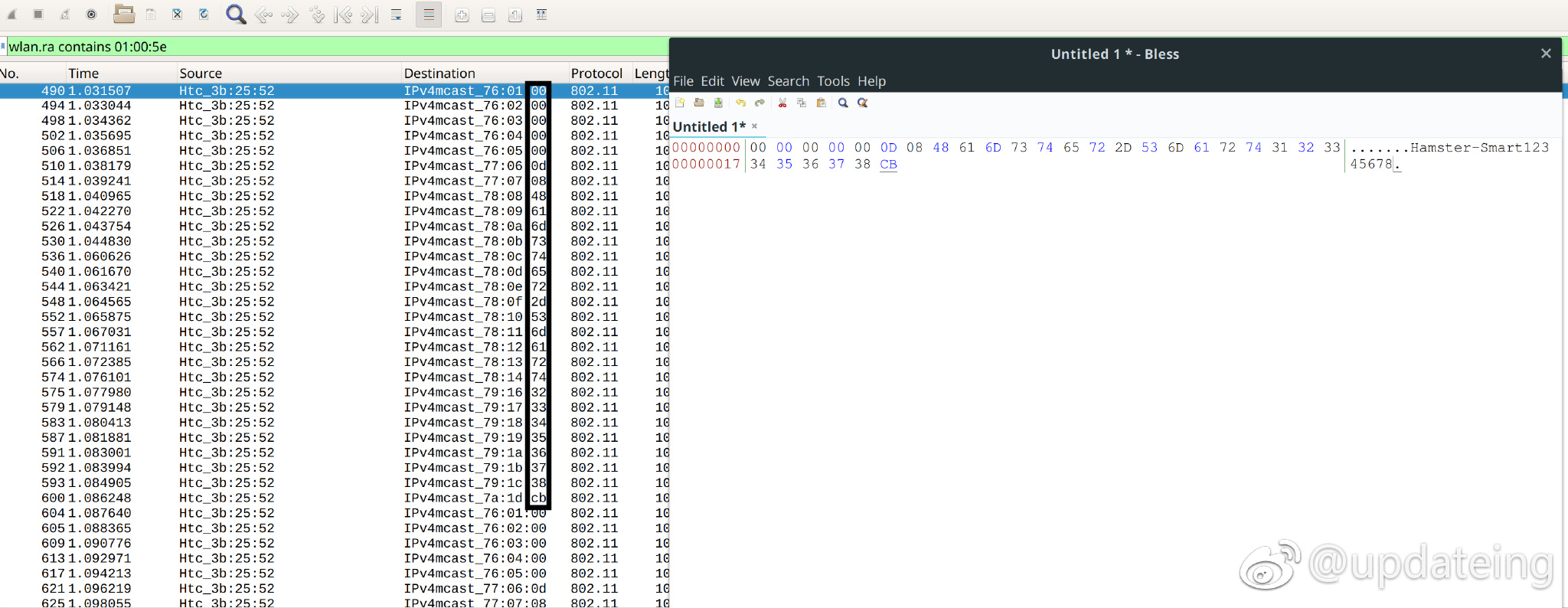The width and height of the screenshot is (1568, 608).
Task: Toggle packet list colorize rules button
Action: [x=429, y=15]
